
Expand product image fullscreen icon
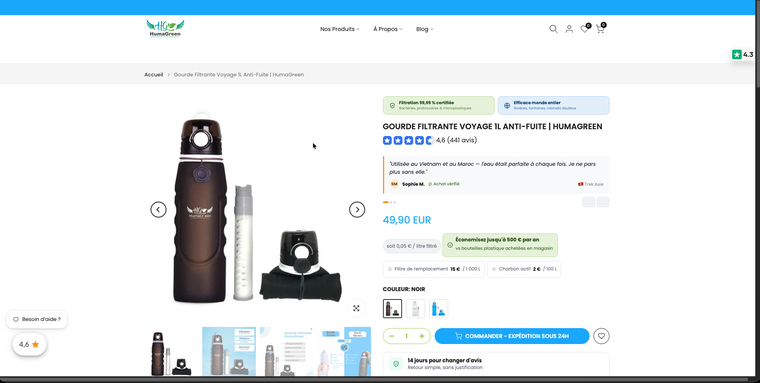(356, 308)
